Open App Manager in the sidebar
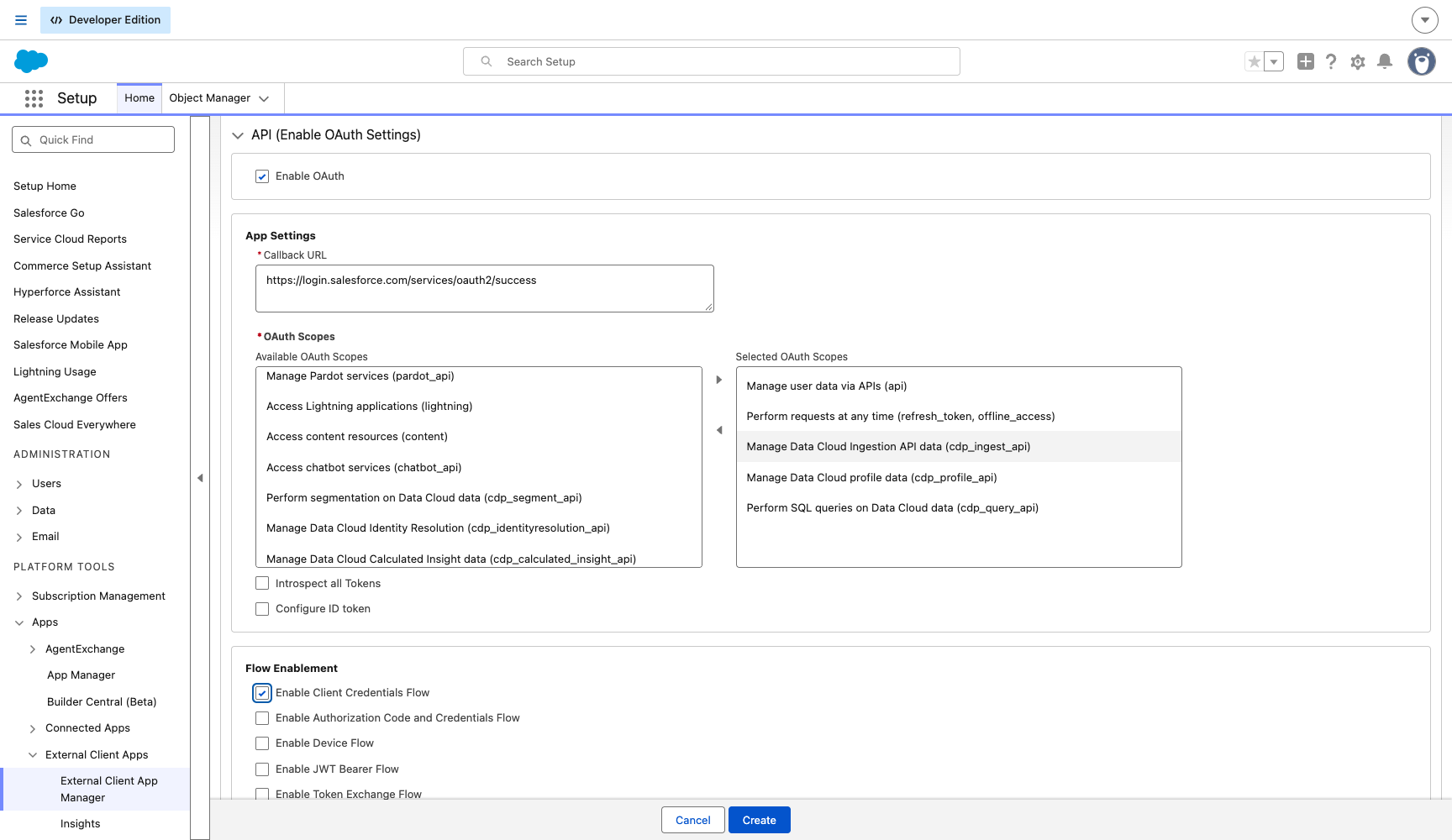Viewport: 1452px width, 840px height. tap(81, 675)
